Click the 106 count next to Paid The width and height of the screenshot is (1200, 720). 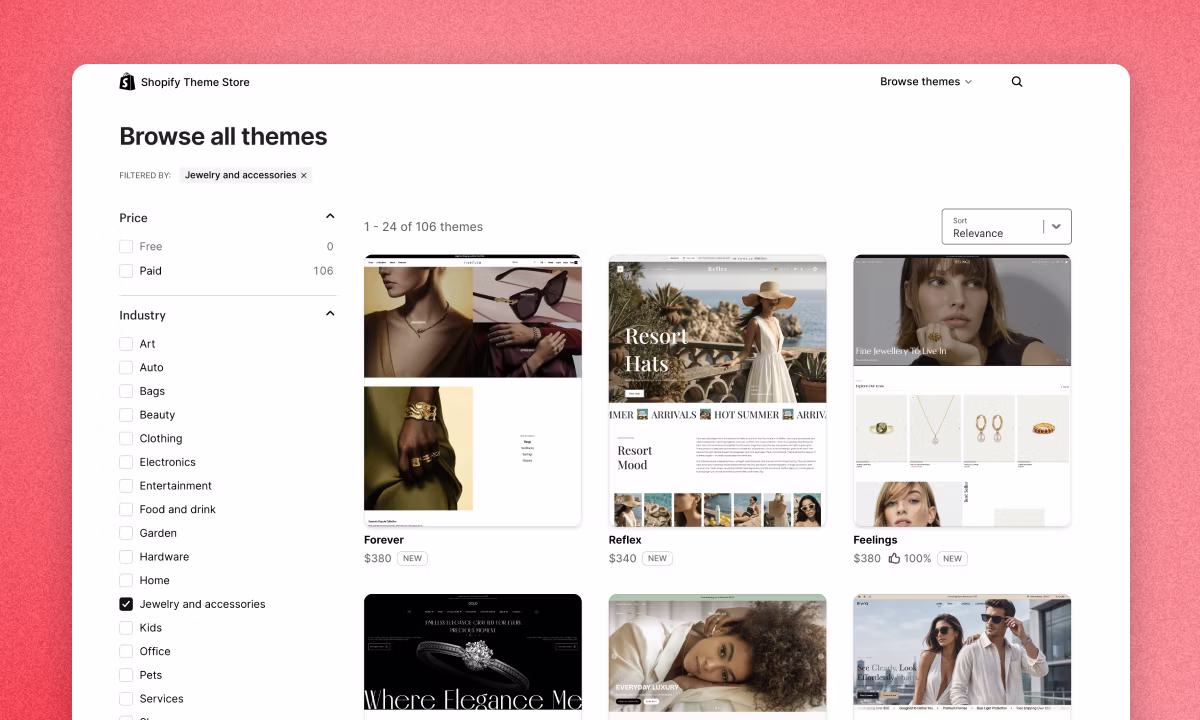[x=323, y=271]
